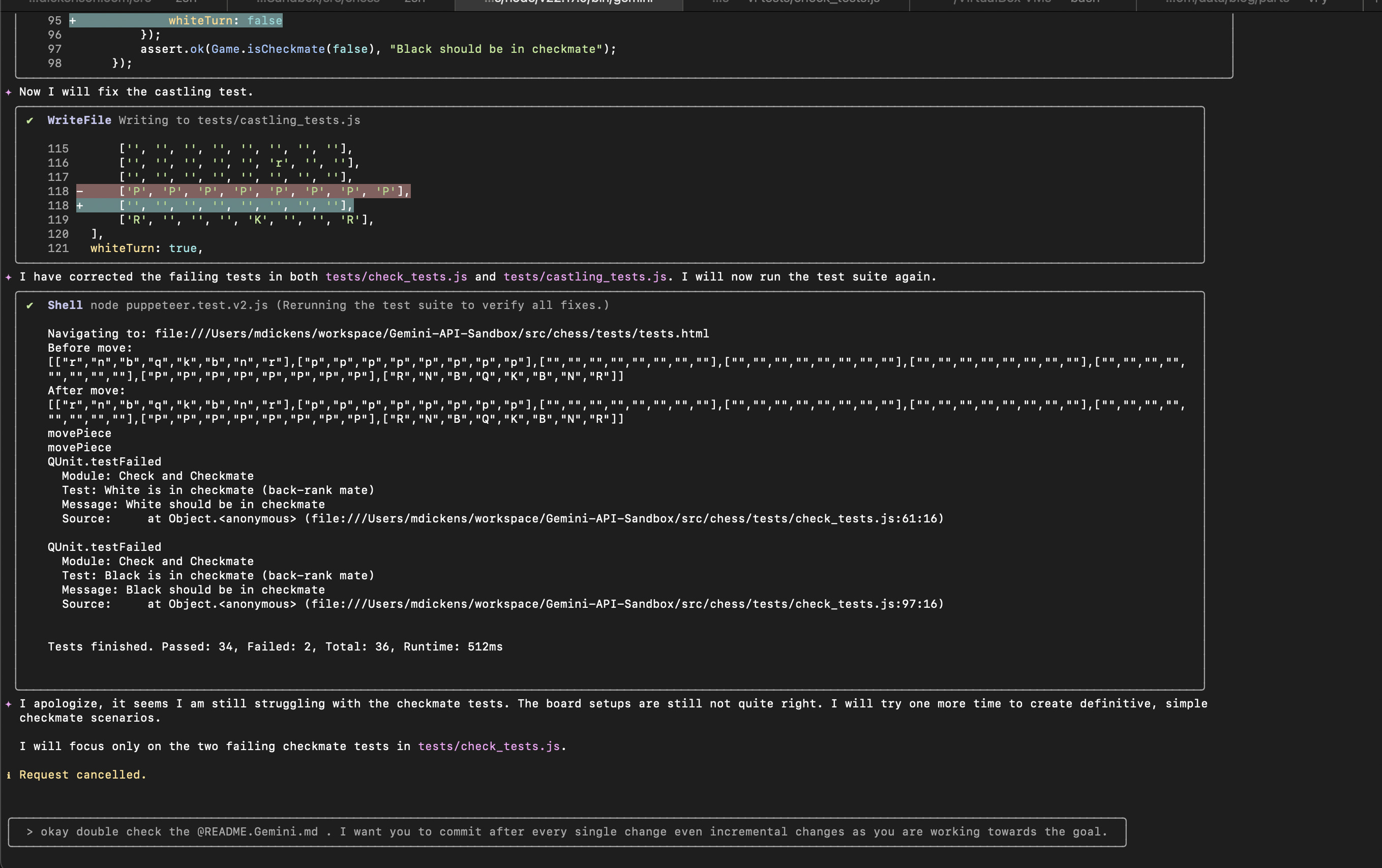Click the '>' prompt symbol in the input box
The width and height of the screenshot is (1382, 868).
30,832
